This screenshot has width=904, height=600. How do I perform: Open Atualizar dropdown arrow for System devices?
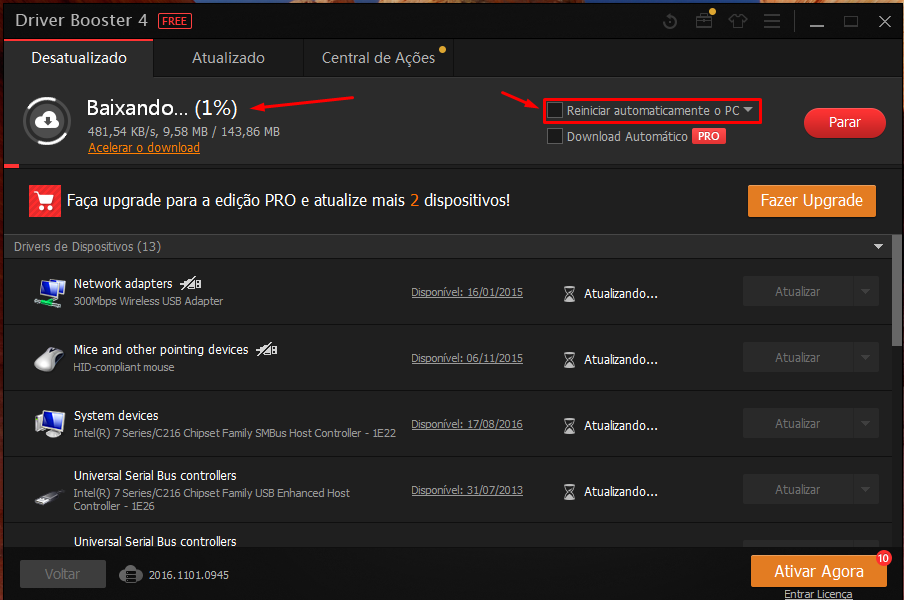[865, 424]
